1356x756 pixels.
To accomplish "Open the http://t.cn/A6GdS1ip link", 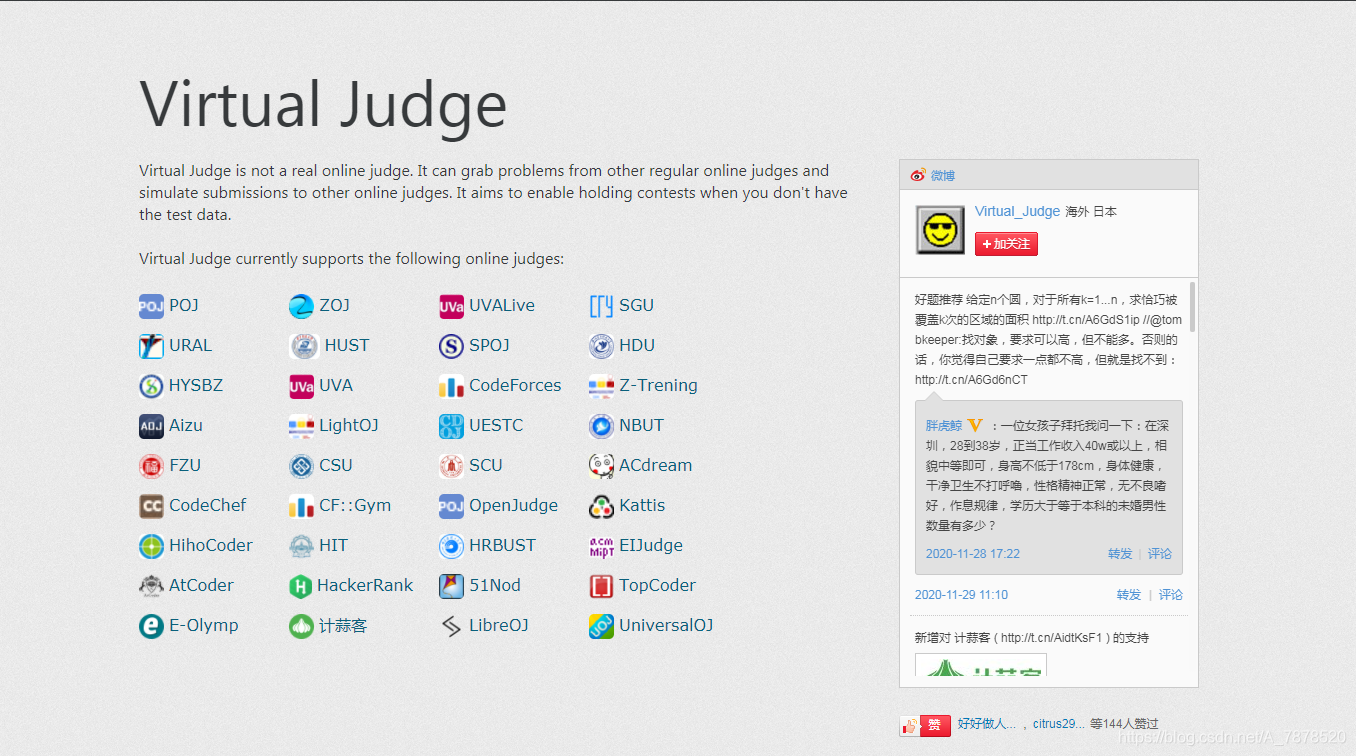I will click(x=1087, y=320).
